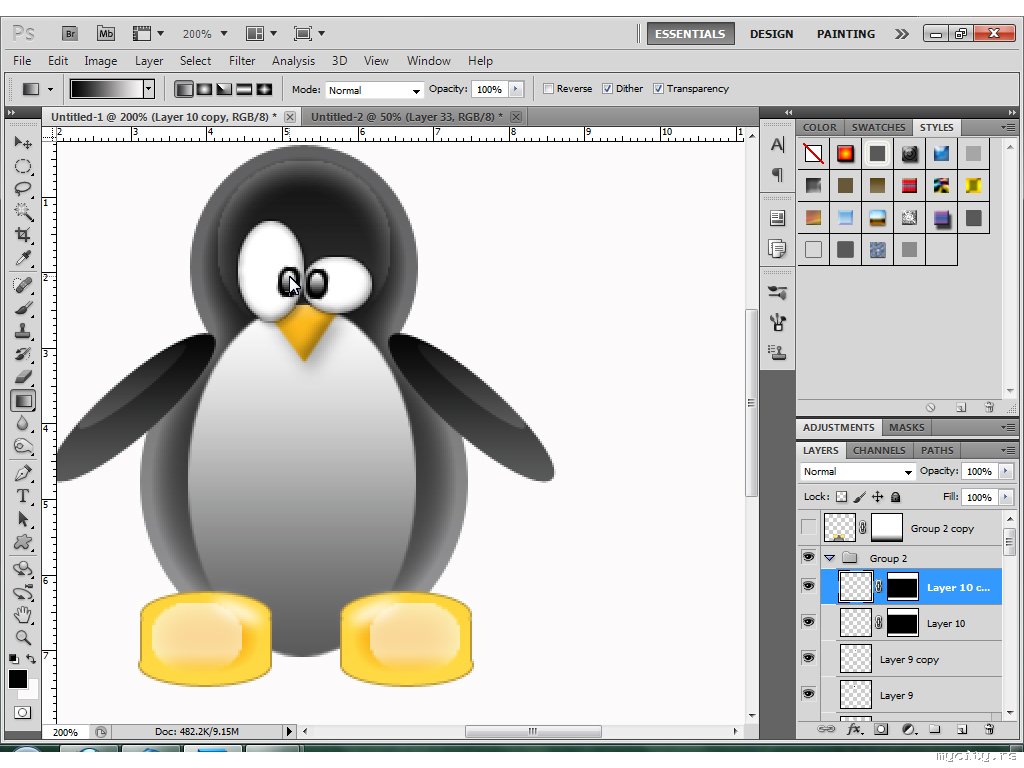Show the Group 2 copy layer

coord(808,528)
